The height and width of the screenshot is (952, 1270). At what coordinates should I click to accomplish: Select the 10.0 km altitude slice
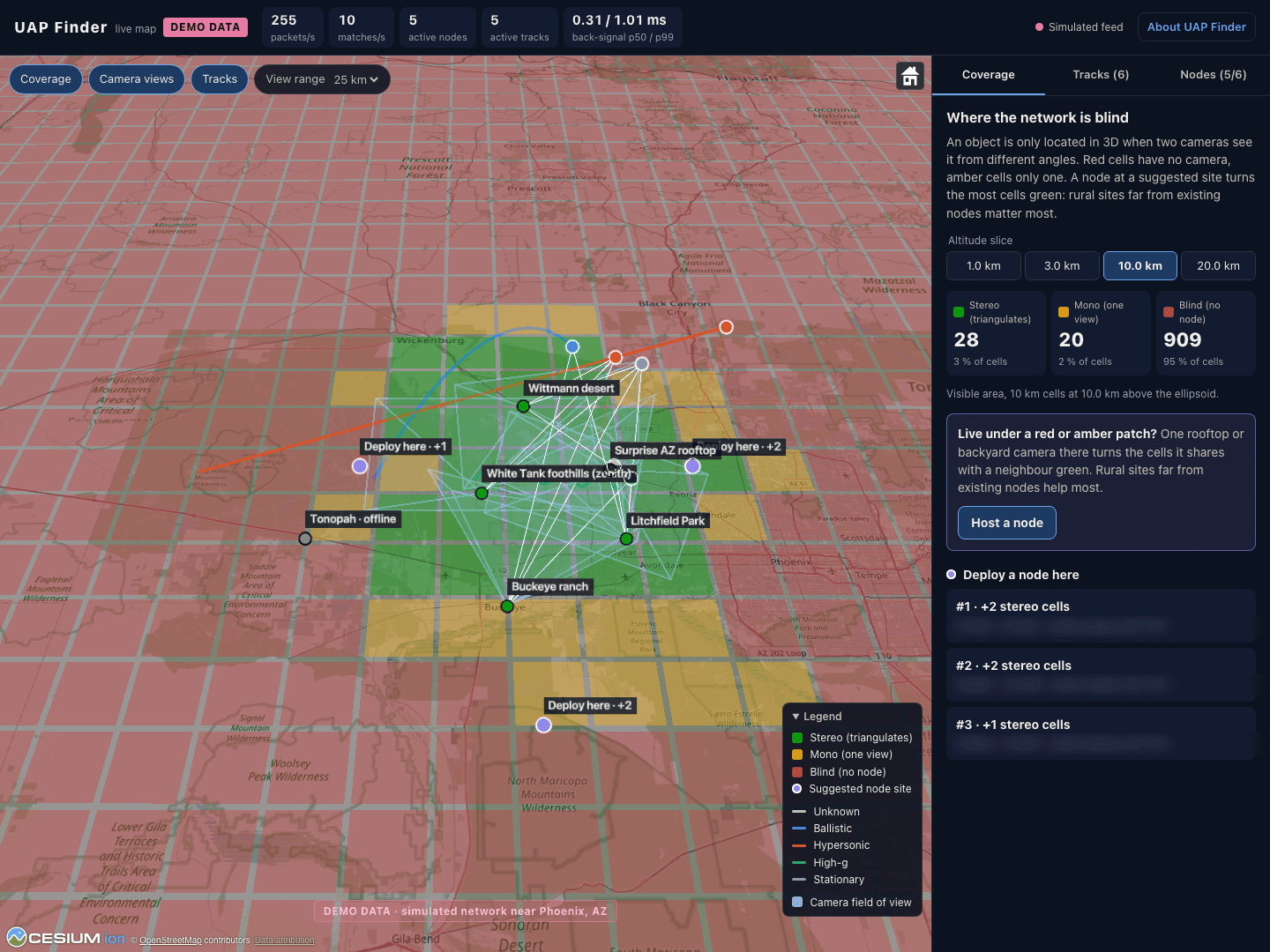point(1140,266)
